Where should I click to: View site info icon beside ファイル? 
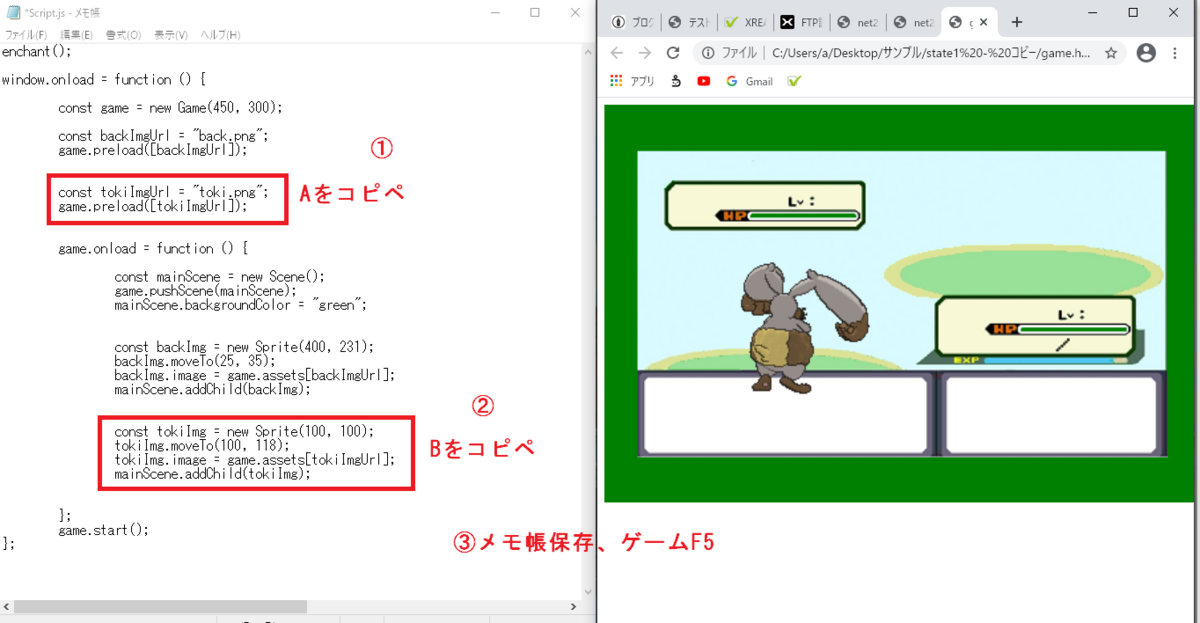708,53
